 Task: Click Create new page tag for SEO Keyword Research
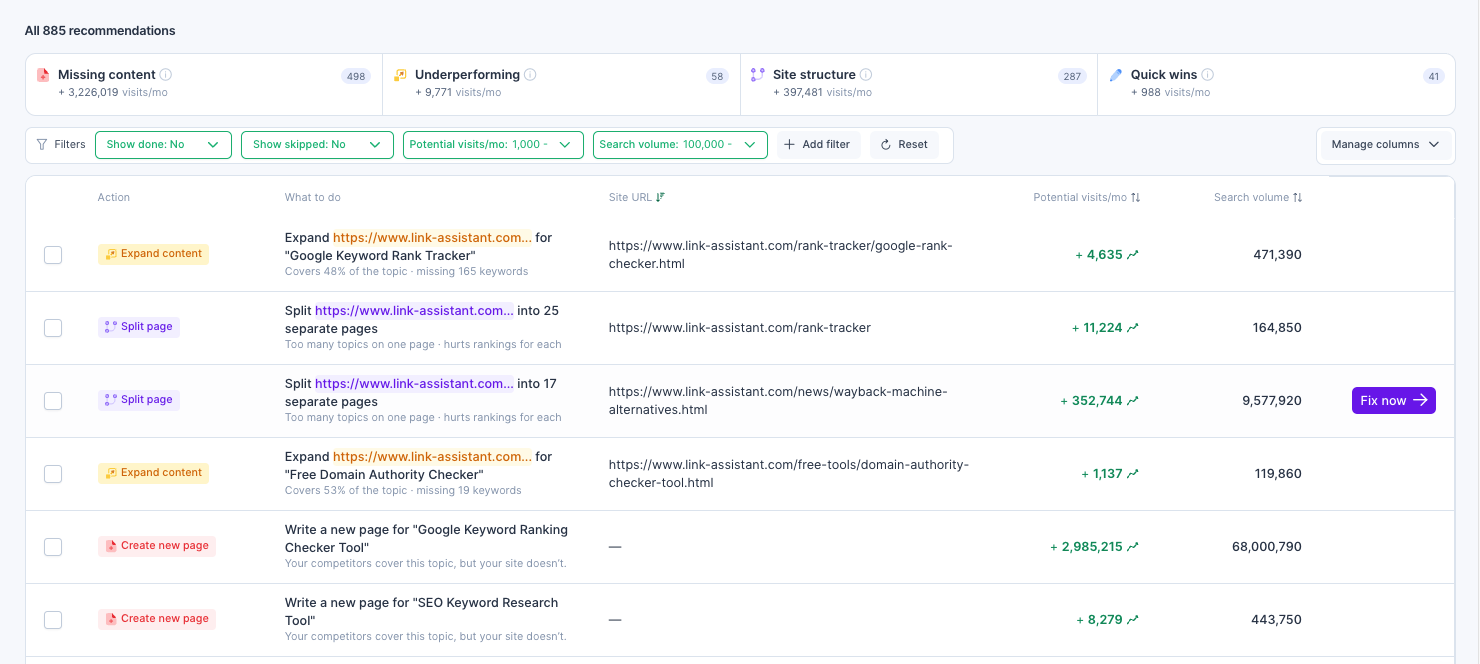[157, 619]
